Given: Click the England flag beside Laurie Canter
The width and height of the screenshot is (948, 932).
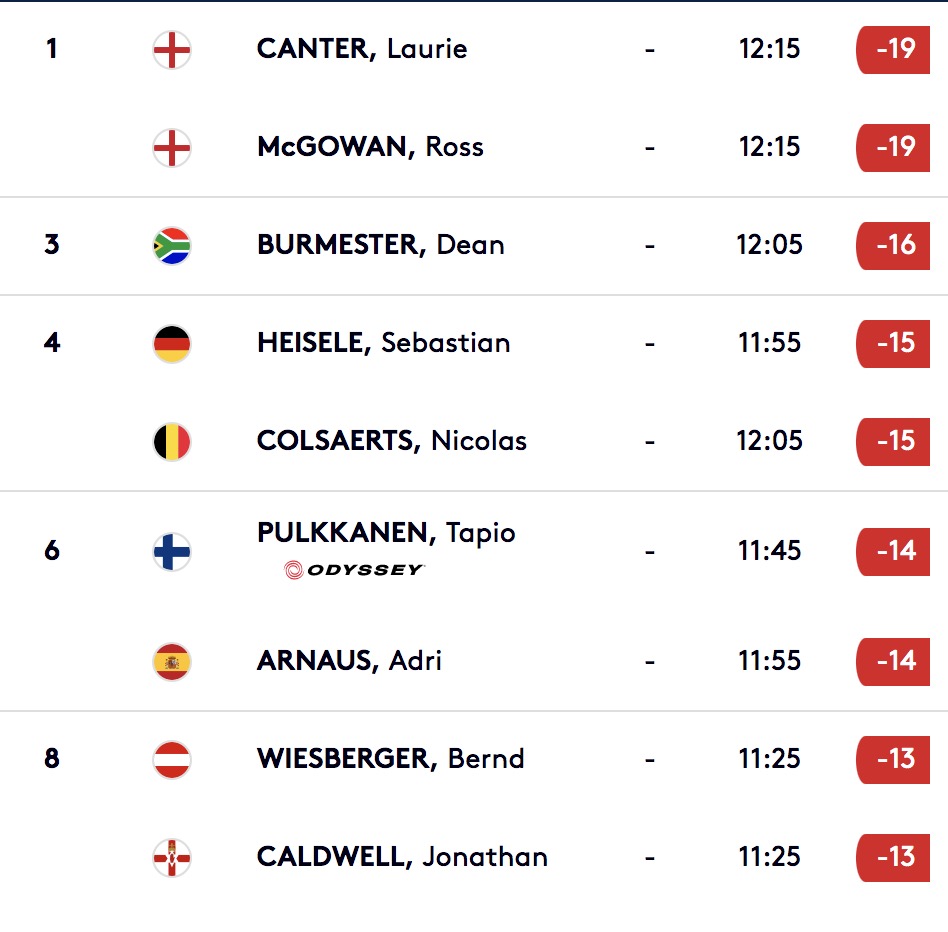Looking at the screenshot, I should pyautogui.click(x=172, y=49).
